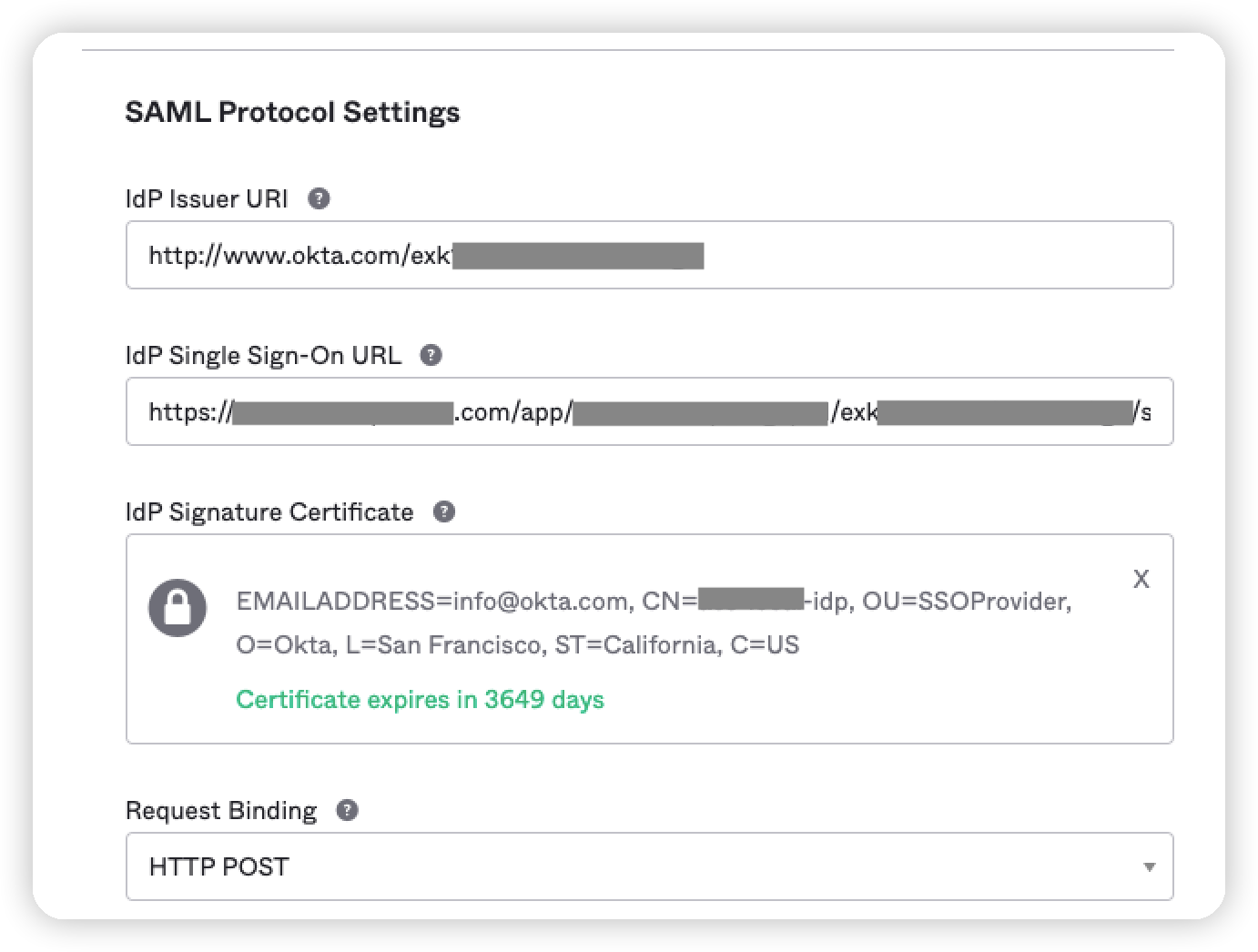Show help for IdP Signature Certificate
Image resolution: width=1258 pixels, height=952 pixels.
tap(443, 511)
